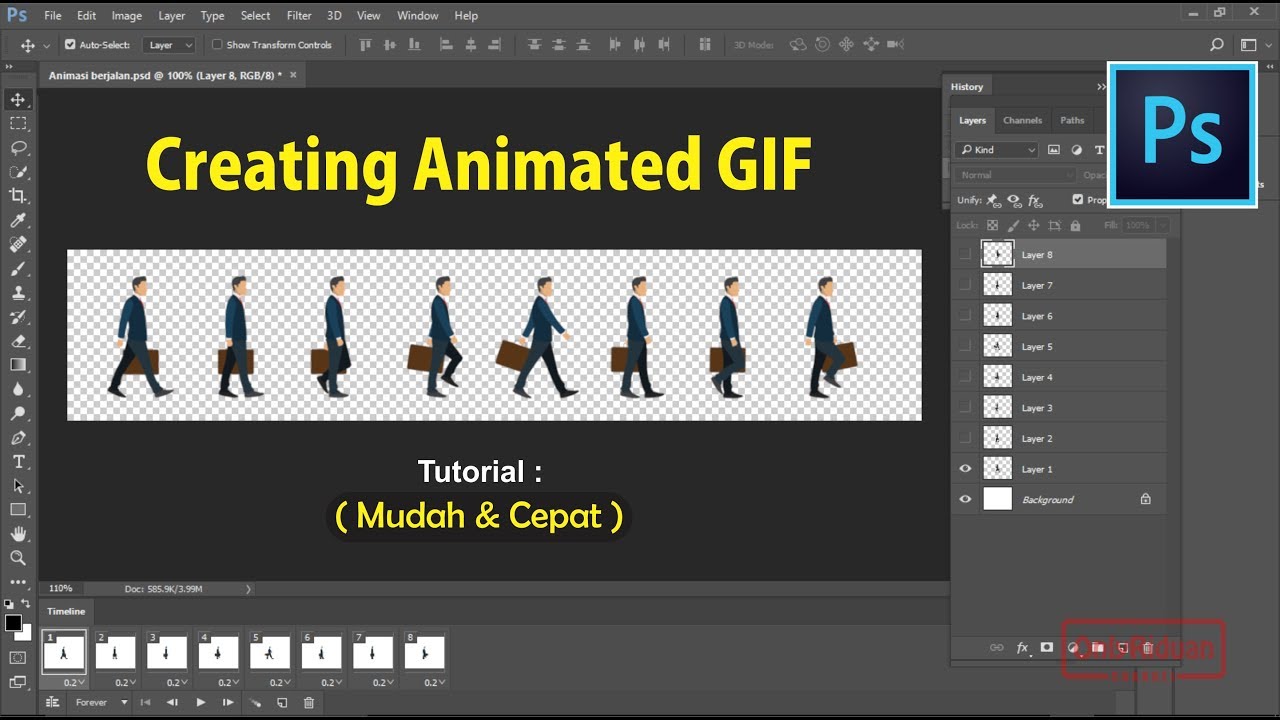Show Layer 7 via its visibility box
Viewport: 1280px width, 720px height.
[x=965, y=286]
